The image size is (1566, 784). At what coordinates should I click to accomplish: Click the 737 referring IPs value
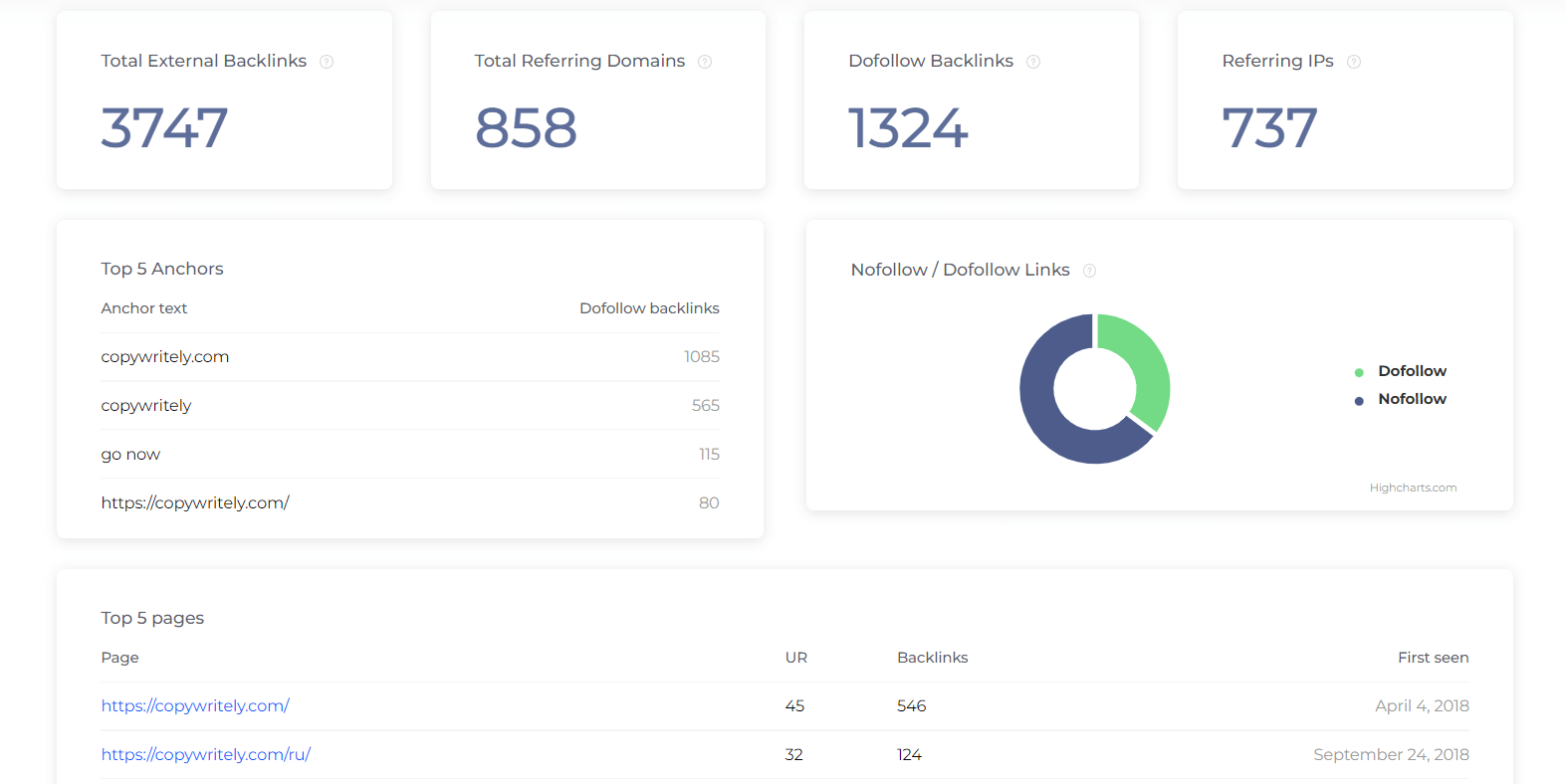tap(1269, 128)
